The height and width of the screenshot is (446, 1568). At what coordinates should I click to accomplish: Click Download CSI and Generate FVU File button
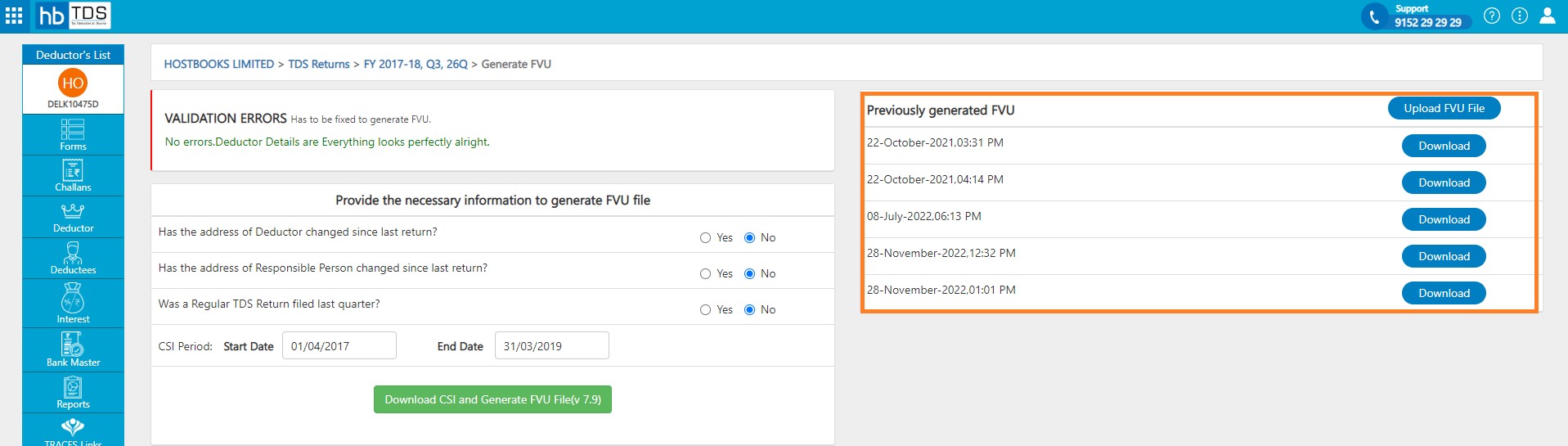492,399
